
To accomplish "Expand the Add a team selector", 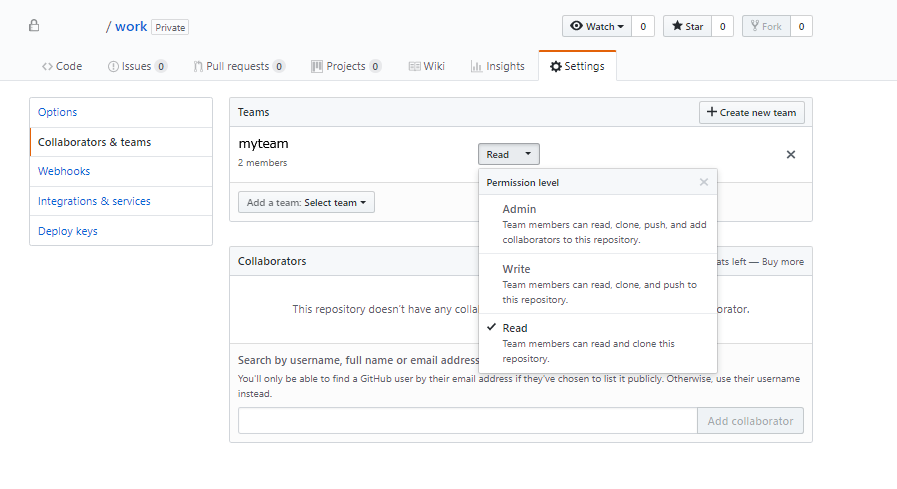I will tap(306, 202).
